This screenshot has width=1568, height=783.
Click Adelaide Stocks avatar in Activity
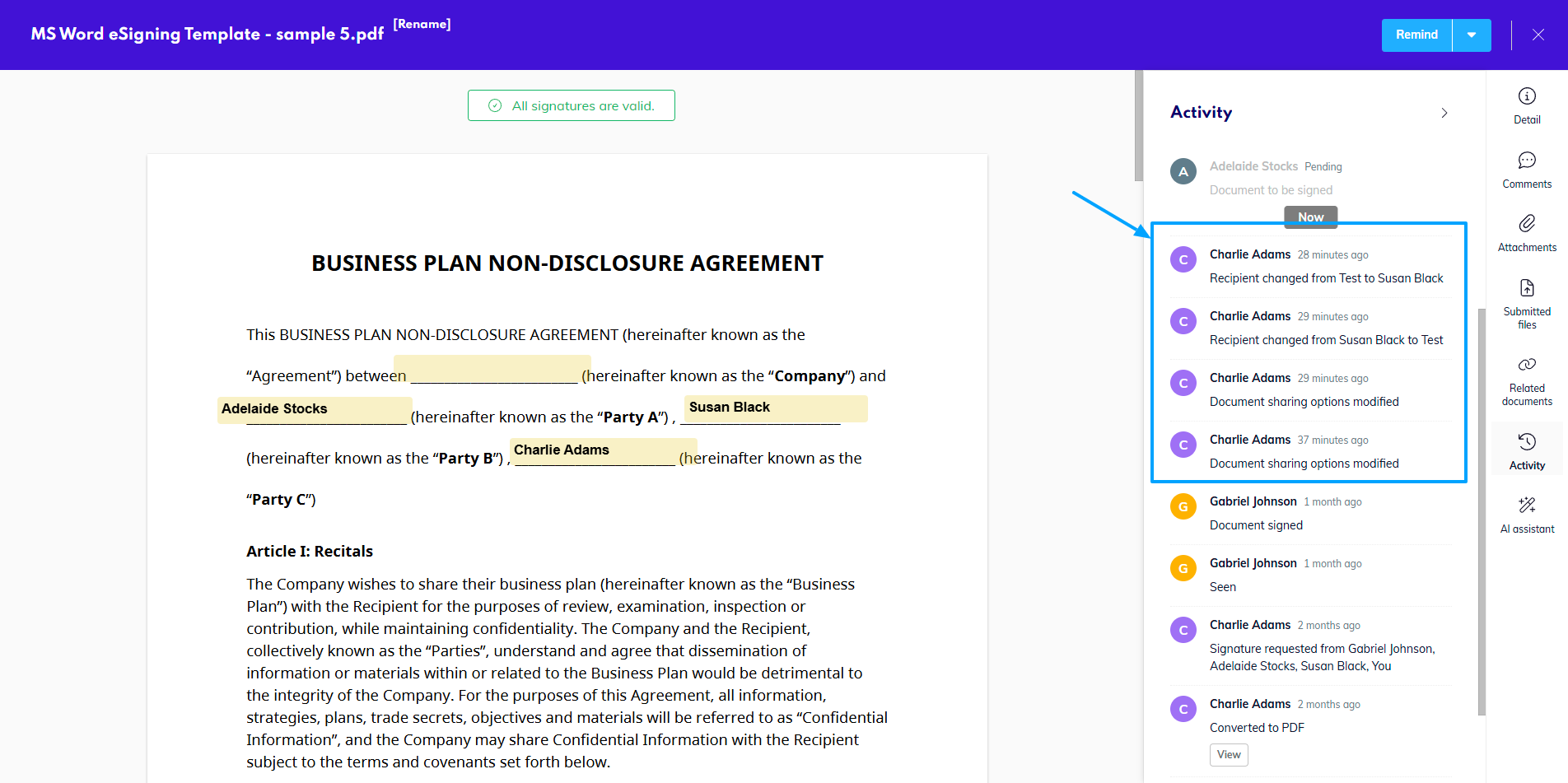(1183, 171)
